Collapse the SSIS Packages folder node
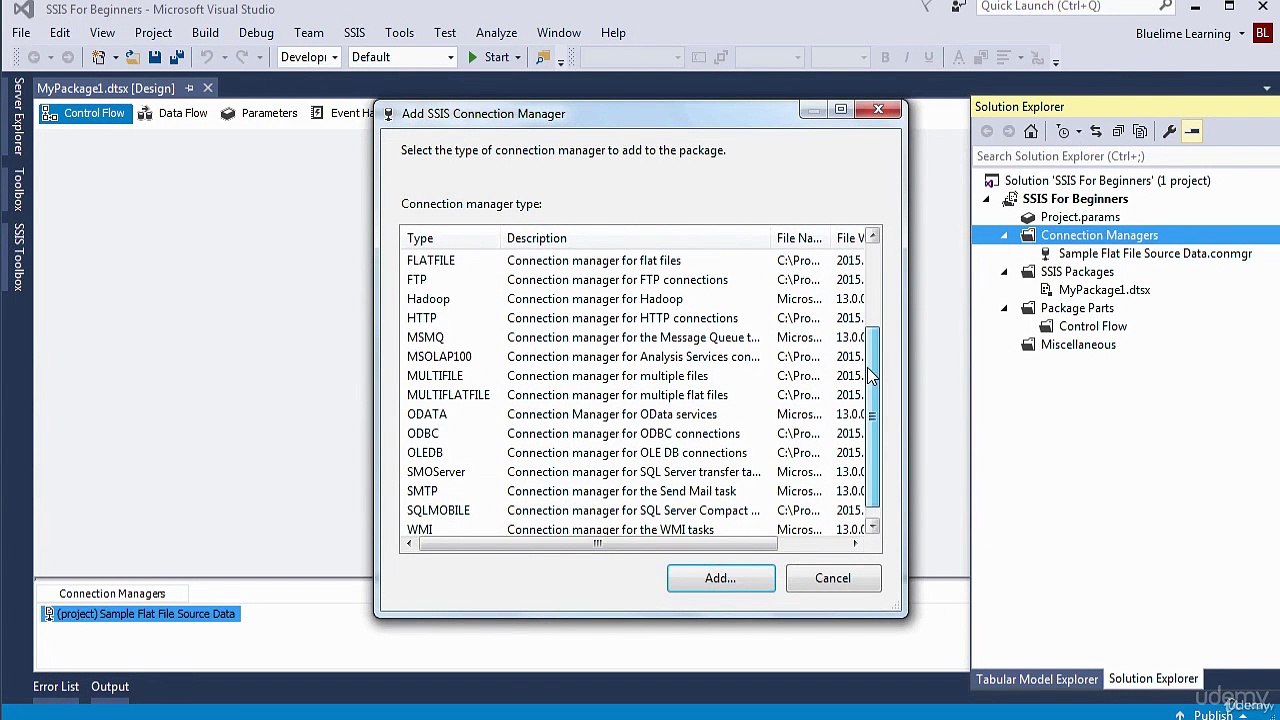The height and width of the screenshot is (720, 1280). pos(1004,272)
